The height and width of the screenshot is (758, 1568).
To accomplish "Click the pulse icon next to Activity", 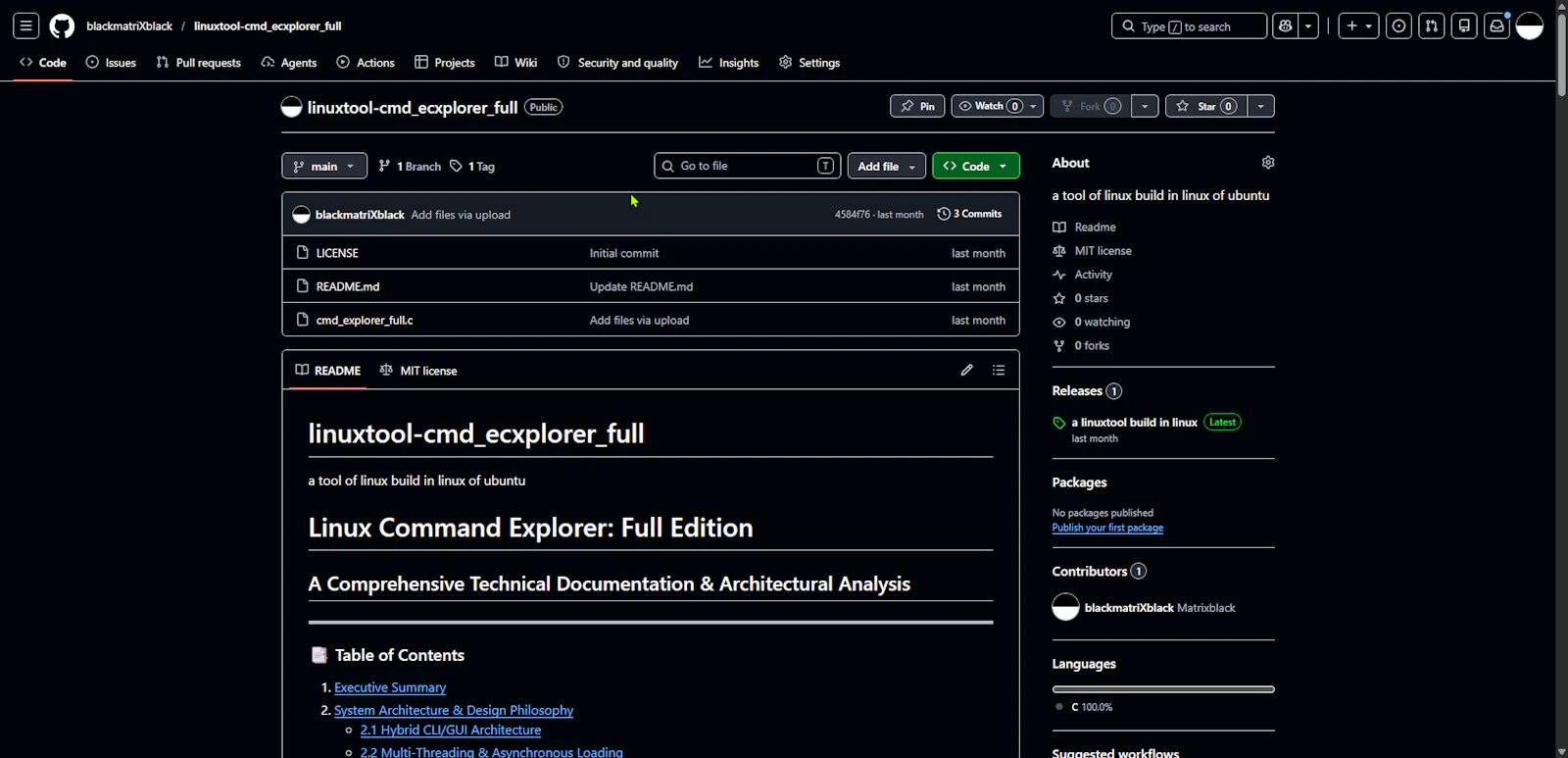I will coord(1059,275).
